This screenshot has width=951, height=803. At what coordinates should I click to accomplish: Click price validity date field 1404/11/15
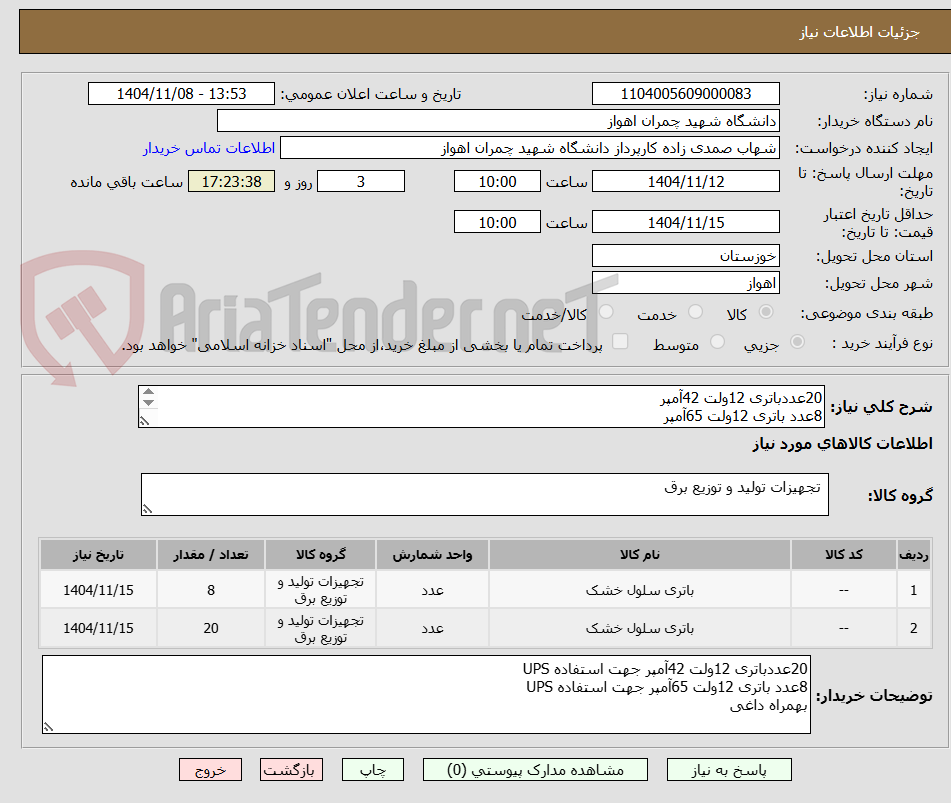[x=685, y=222]
